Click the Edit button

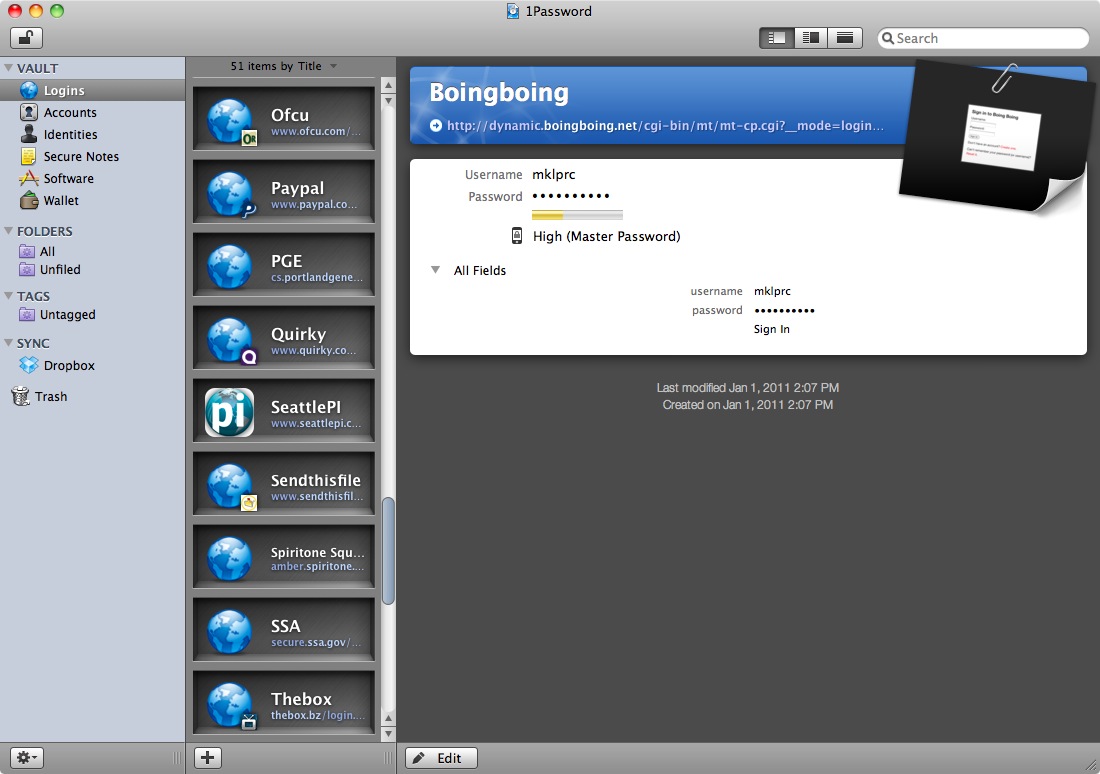[441, 758]
